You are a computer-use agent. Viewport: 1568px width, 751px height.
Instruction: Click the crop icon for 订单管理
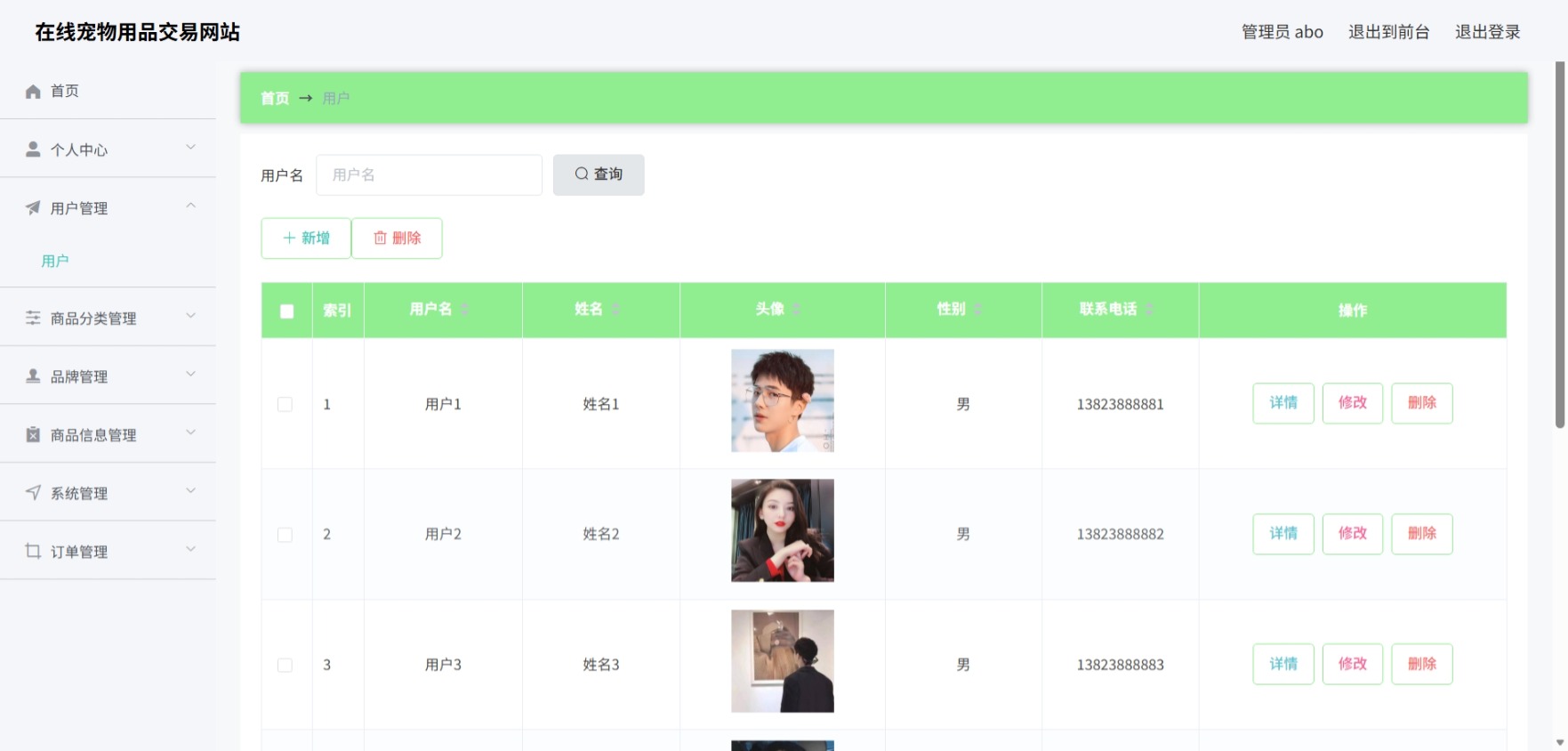(x=33, y=551)
